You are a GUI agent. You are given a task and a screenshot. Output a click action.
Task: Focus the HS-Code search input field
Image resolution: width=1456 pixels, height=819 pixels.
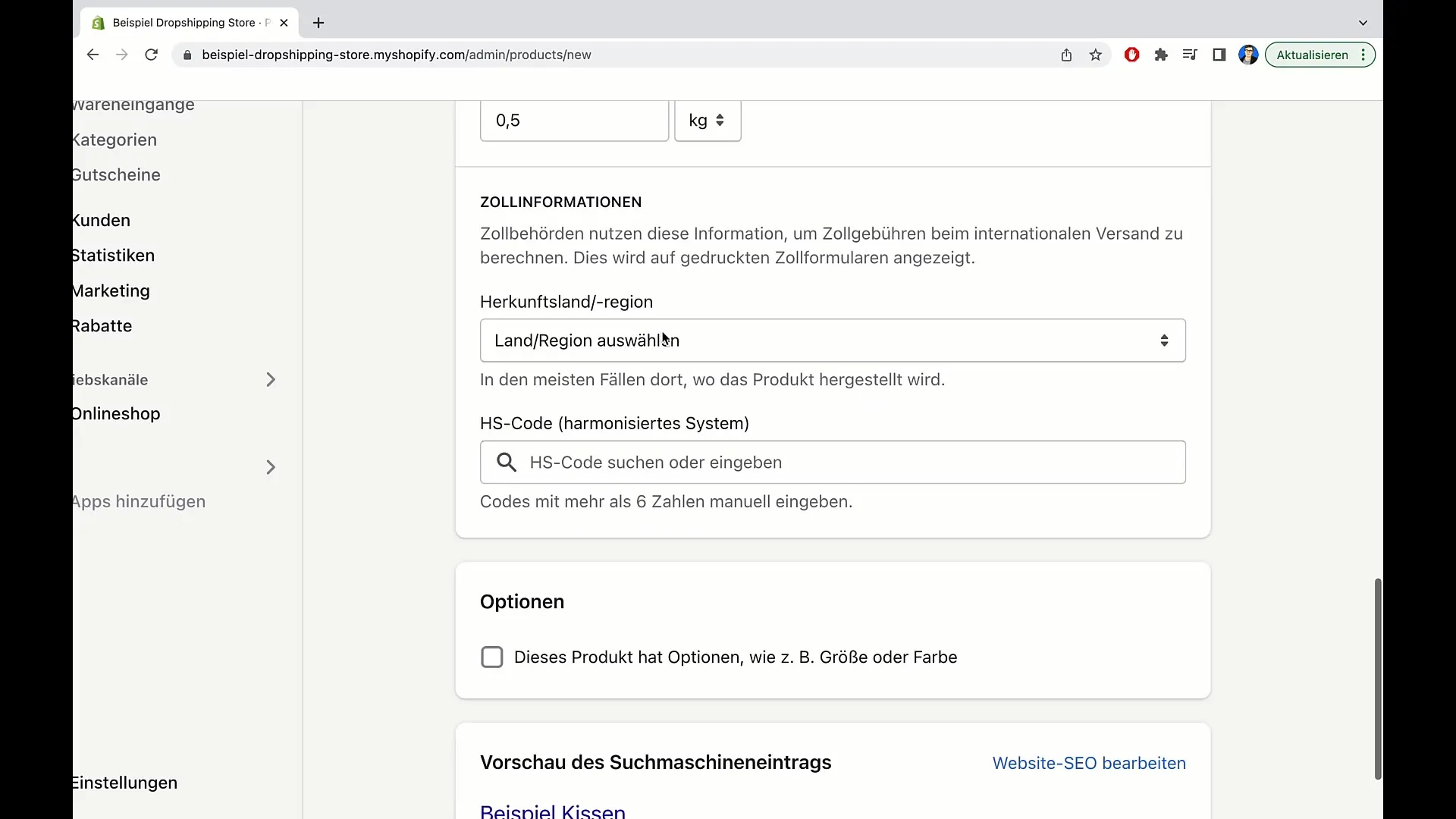click(x=833, y=462)
